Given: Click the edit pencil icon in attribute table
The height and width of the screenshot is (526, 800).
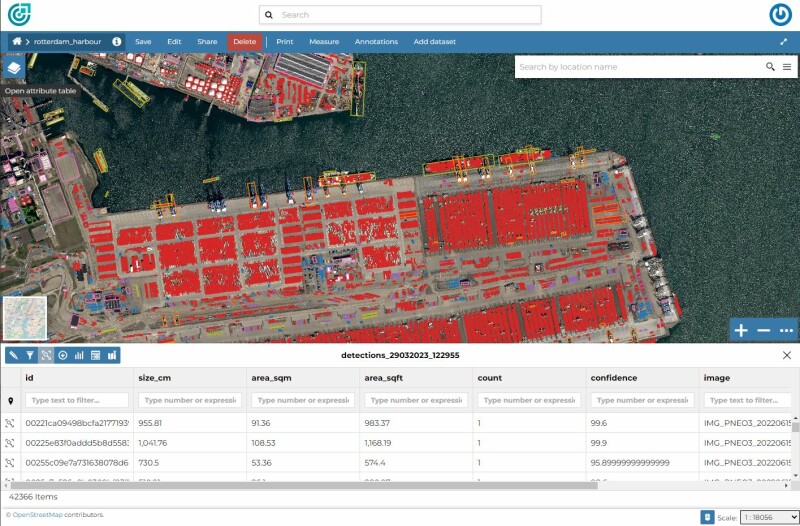Looking at the screenshot, I should pos(13,355).
